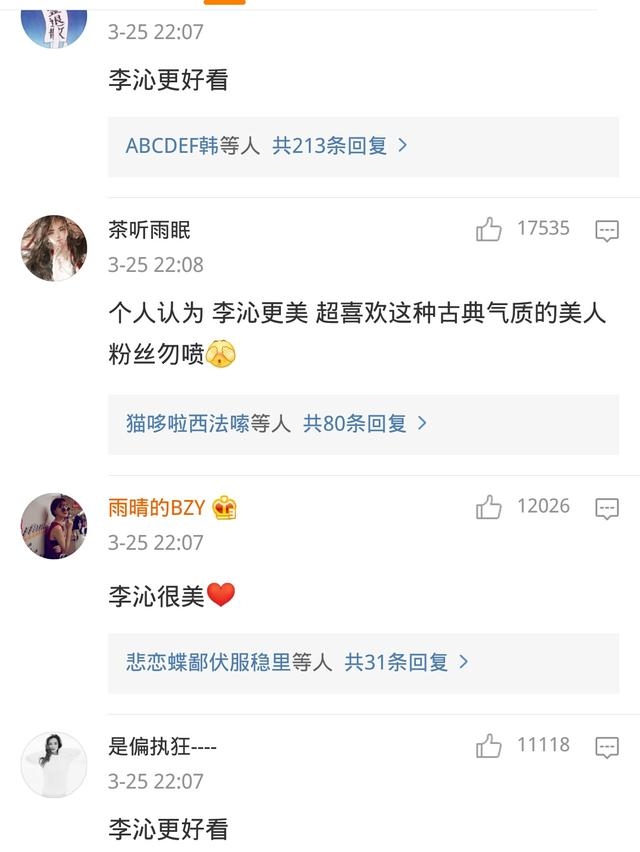Tap the username 茶听雨眠
This screenshot has height=852, width=640.
pyautogui.click(x=149, y=230)
